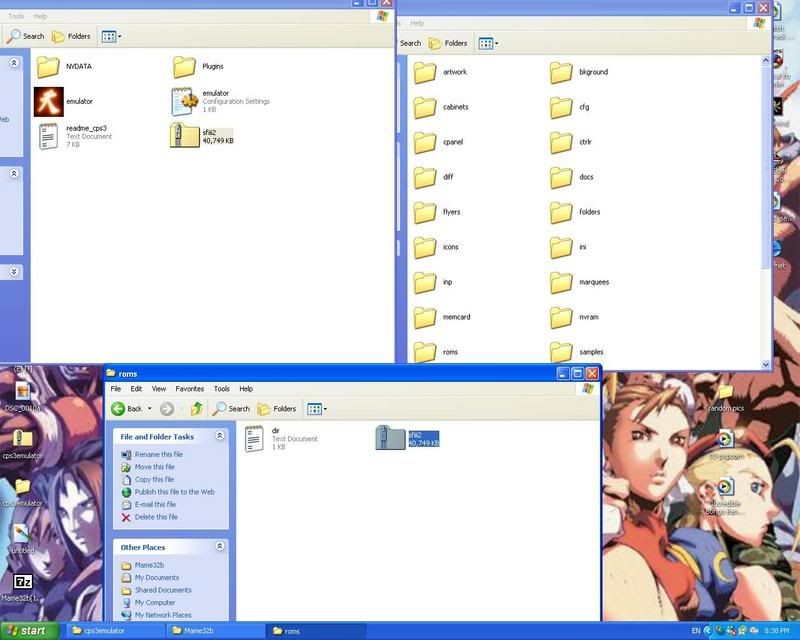Screen dimensions: 800x640
Task: Toggle Folders pane in roms window
Action: pos(277,408)
